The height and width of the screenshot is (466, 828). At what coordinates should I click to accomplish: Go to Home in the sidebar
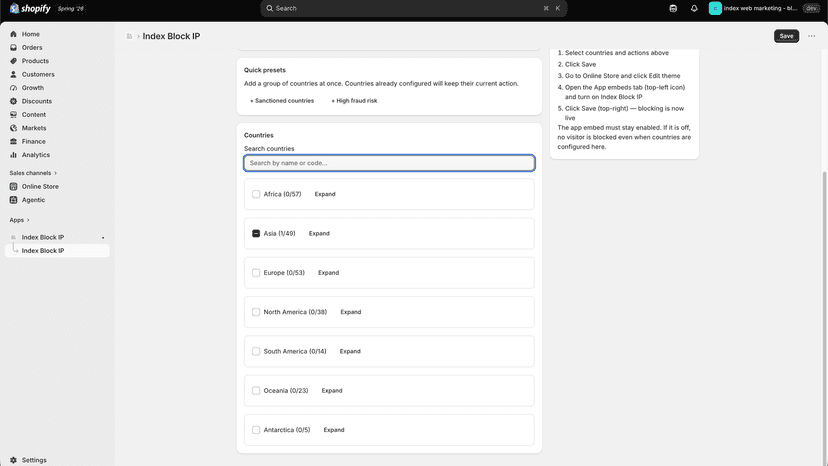point(31,34)
